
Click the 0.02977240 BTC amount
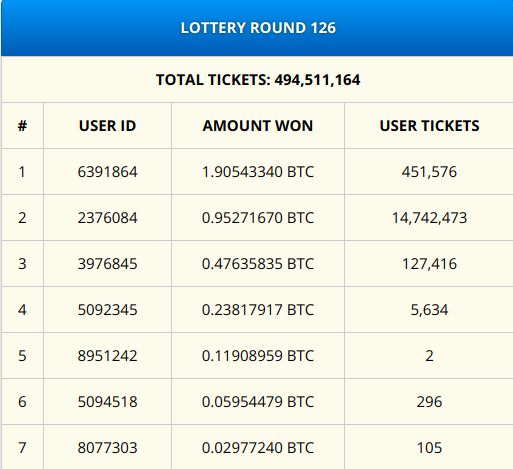[258, 448]
